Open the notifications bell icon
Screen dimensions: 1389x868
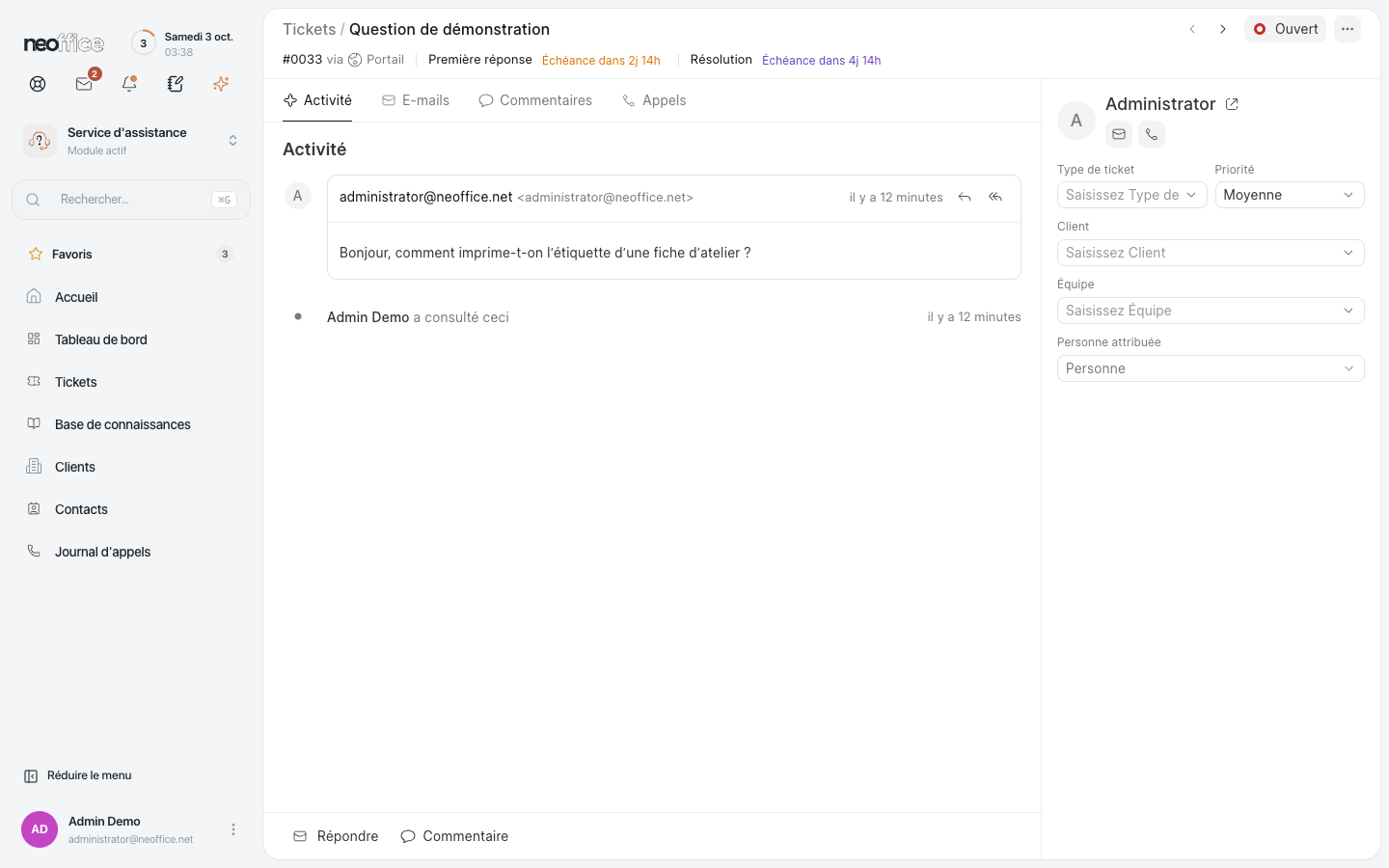129,84
